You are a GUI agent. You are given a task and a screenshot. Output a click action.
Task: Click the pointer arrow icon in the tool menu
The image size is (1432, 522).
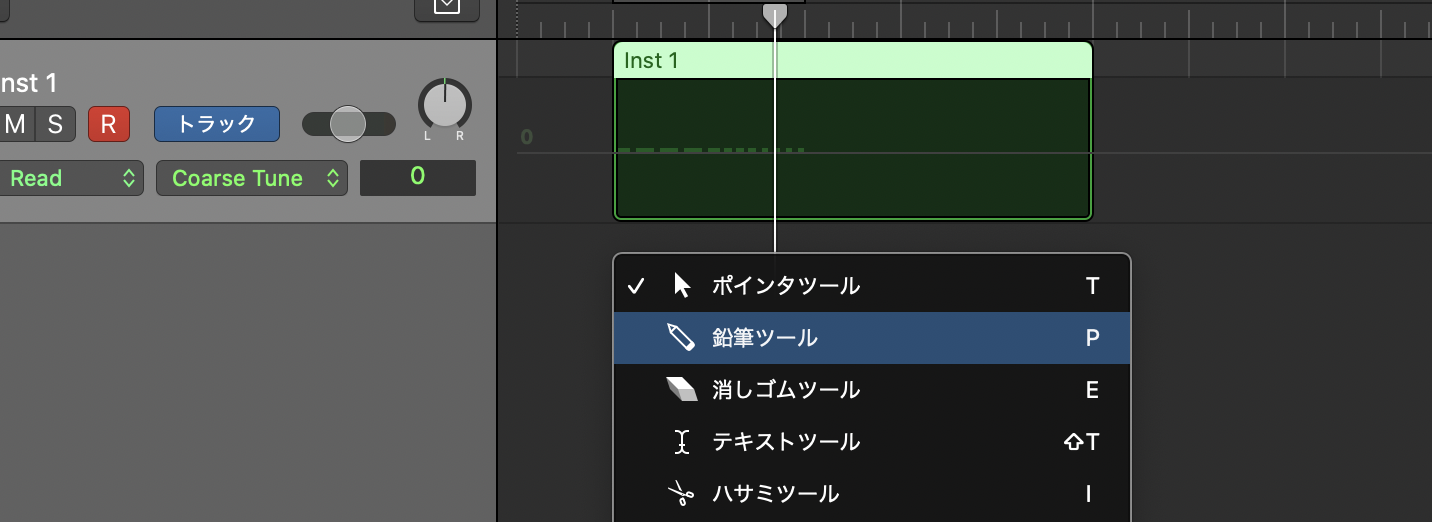pyautogui.click(x=682, y=286)
